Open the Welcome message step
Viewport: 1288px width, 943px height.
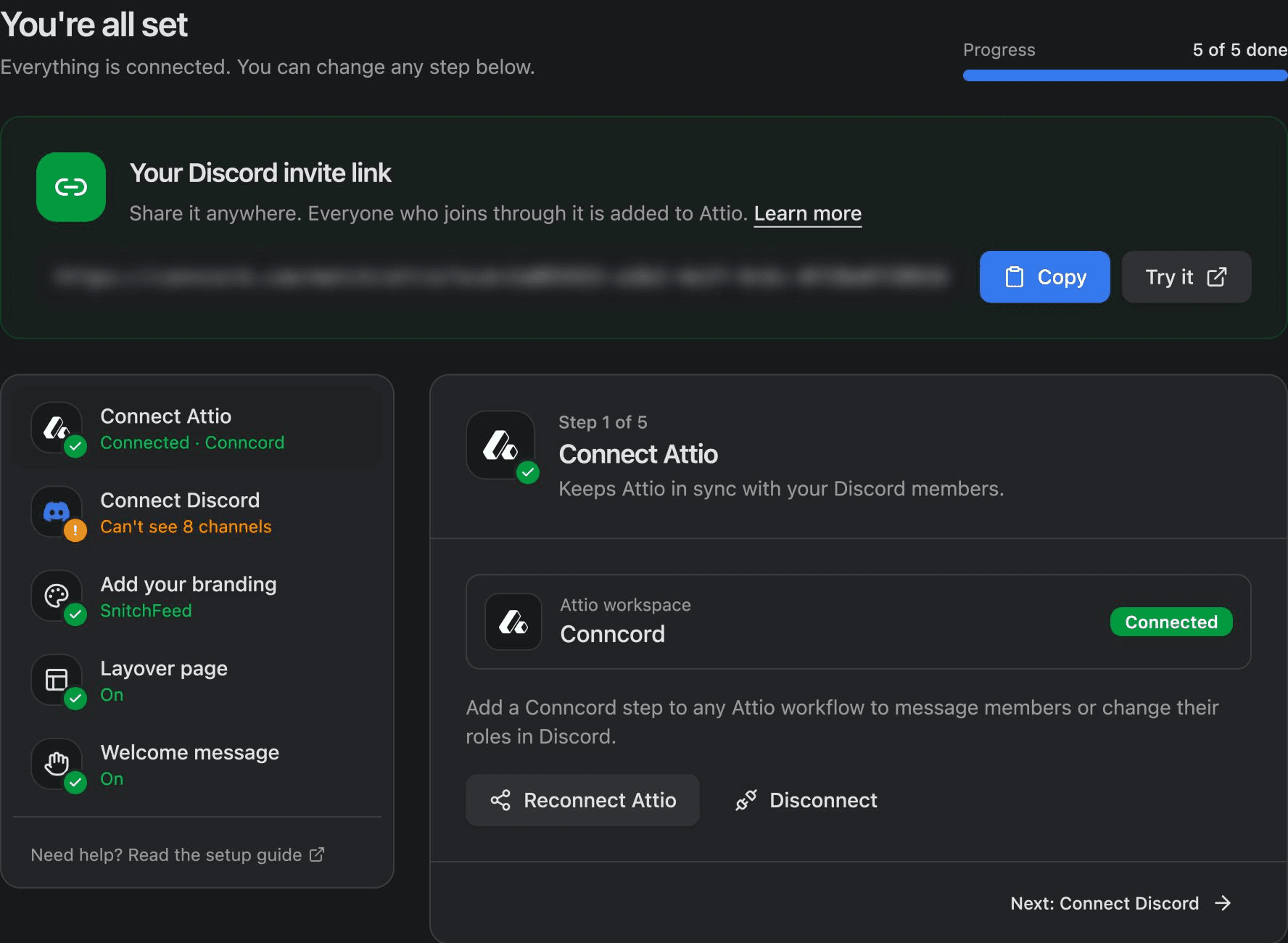point(197,765)
